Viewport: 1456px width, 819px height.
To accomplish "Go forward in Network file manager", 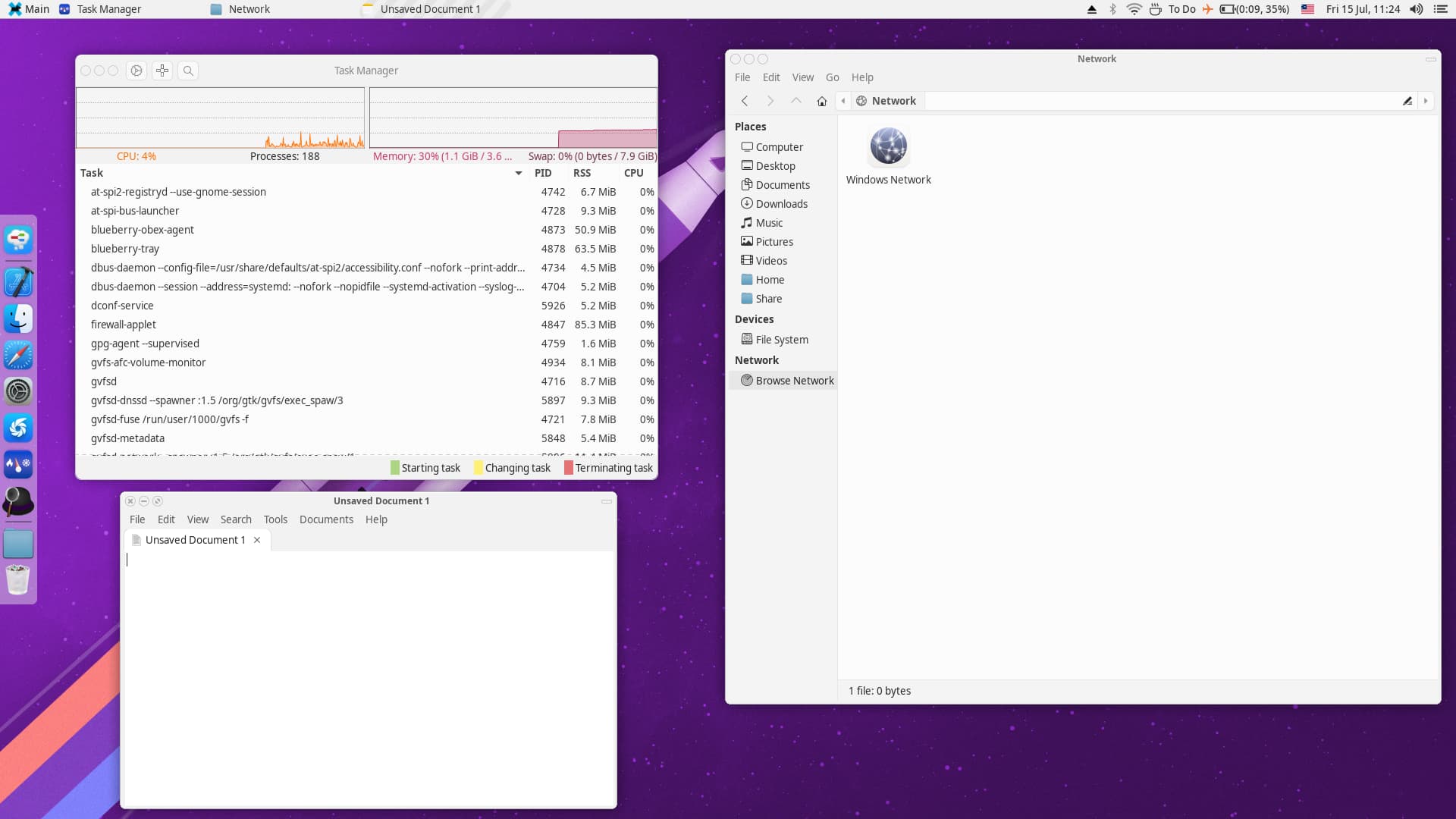I will pyautogui.click(x=770, y=101).
